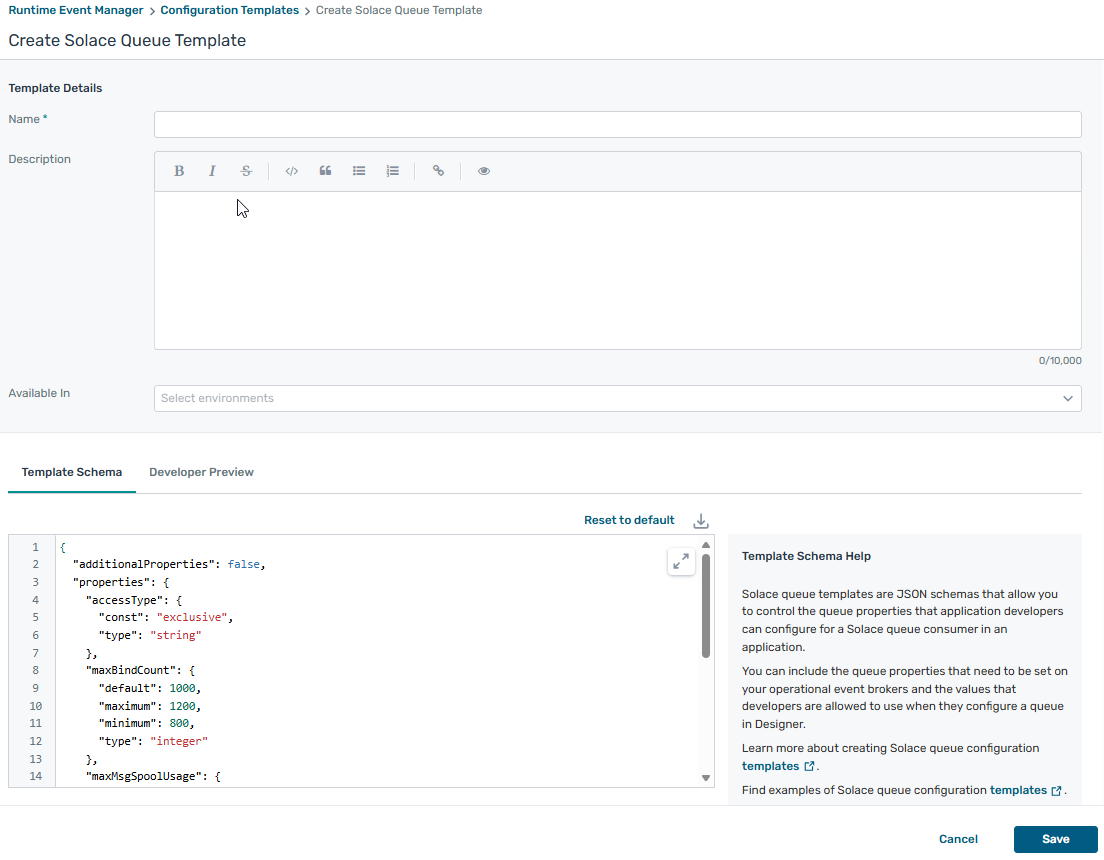Open the Select environments dropdown
This screenshot has height=860, width=1104.
tap(617, 398)
